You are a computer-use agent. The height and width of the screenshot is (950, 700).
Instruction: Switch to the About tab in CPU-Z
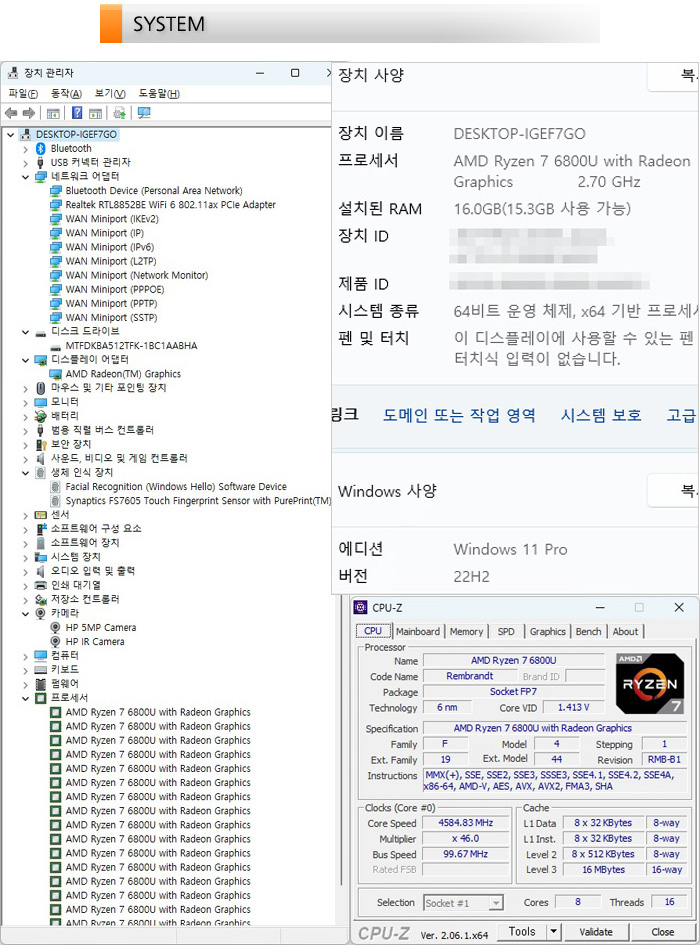(x=625, y=631)
